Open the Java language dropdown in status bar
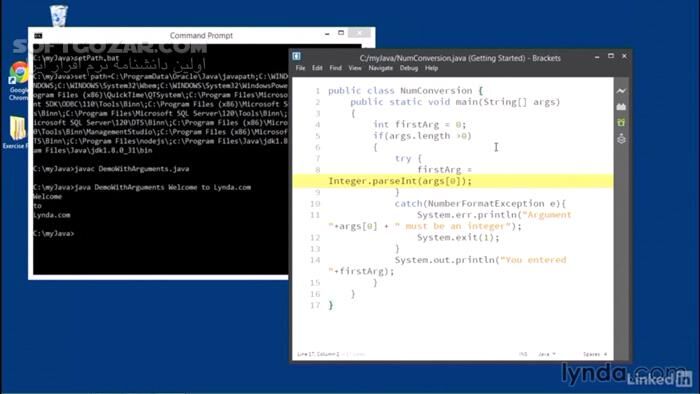700x394 pixels. 546,354
